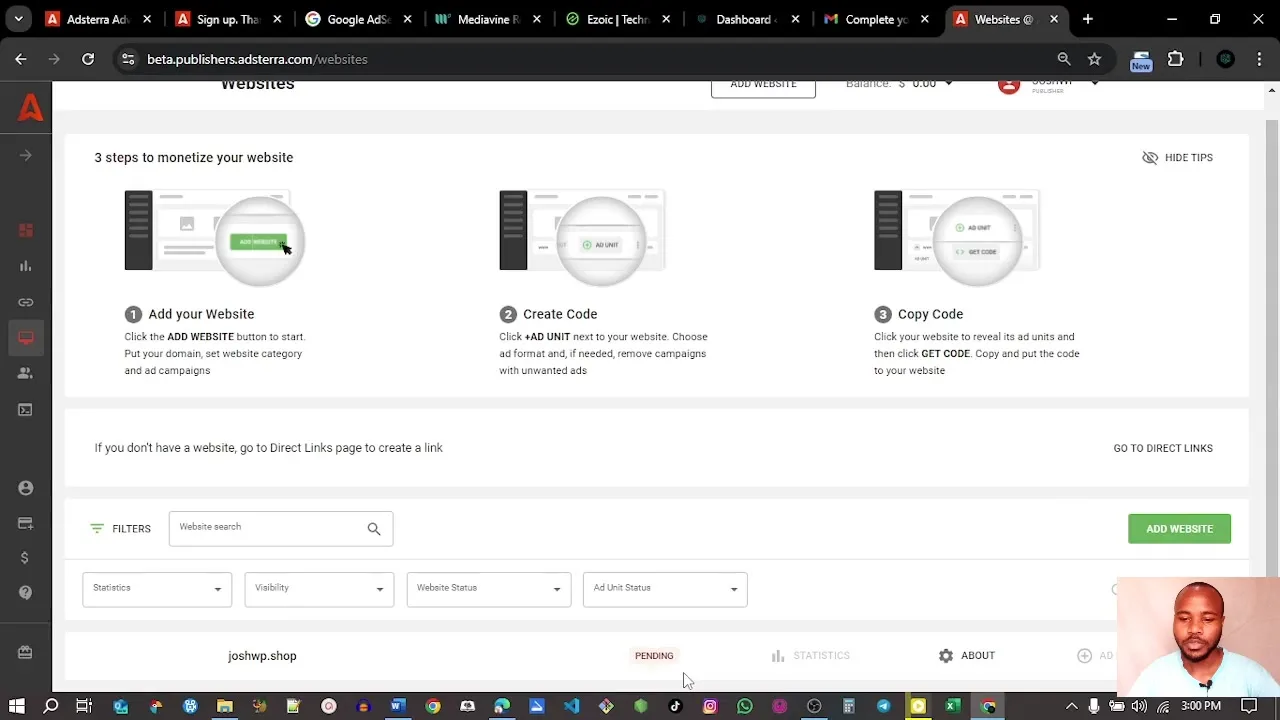Expand sidebar with arrow icon

click(x=26, y=155)
